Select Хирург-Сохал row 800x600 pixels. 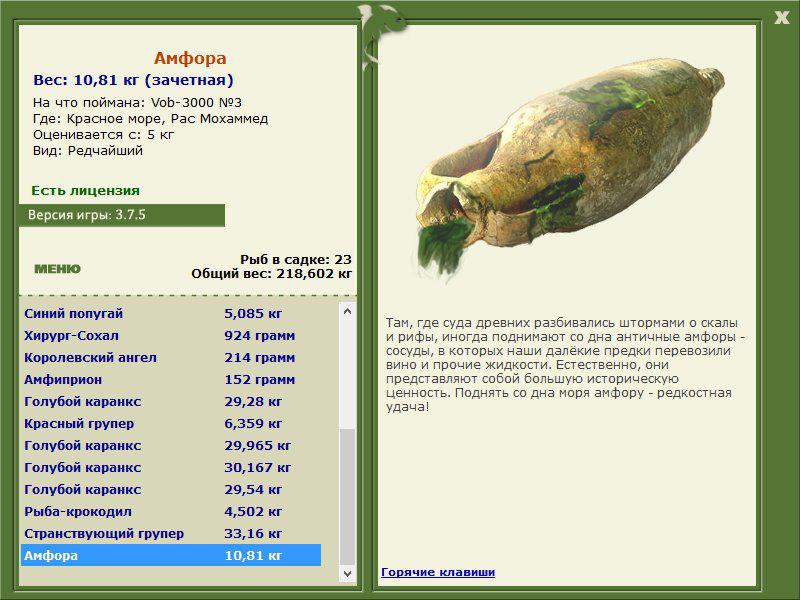171,335
